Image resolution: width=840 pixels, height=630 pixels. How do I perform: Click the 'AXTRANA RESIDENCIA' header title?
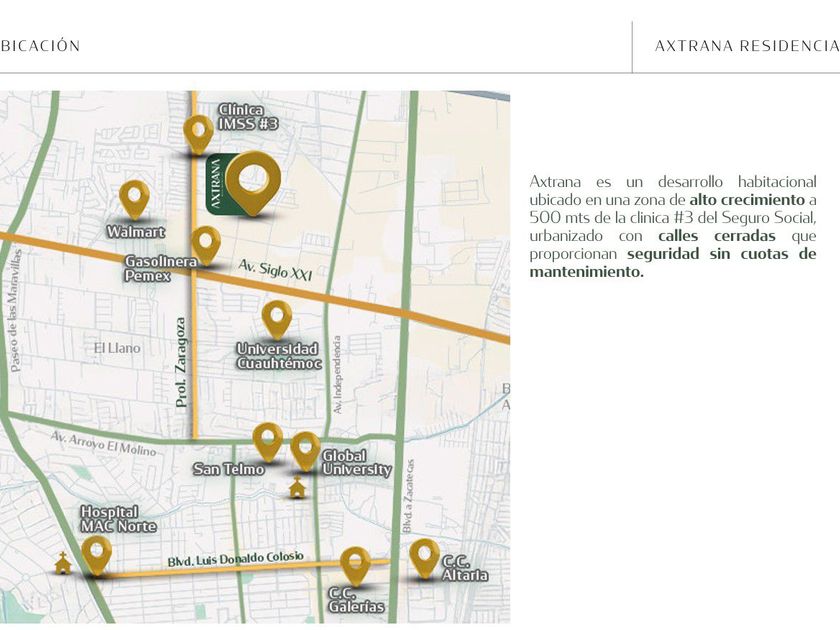click(x=747, y=46)
